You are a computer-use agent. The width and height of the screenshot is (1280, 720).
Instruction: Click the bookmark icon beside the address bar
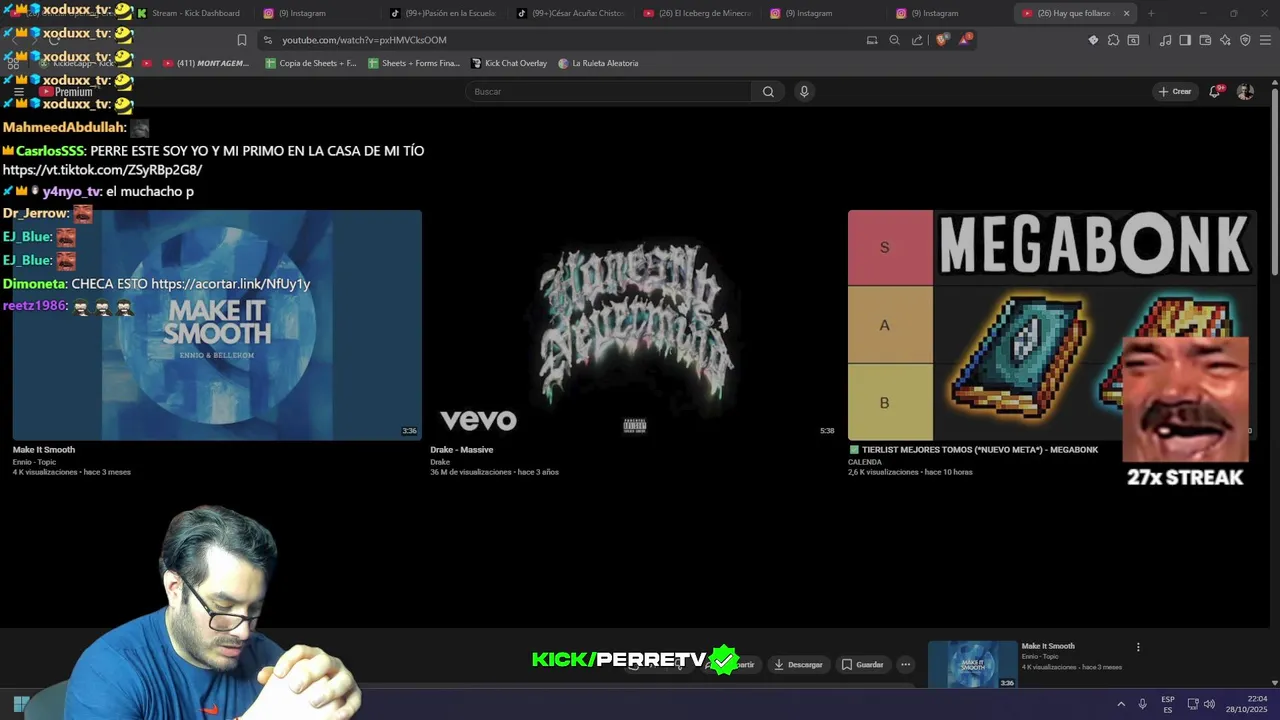click(x=242, y=40)
